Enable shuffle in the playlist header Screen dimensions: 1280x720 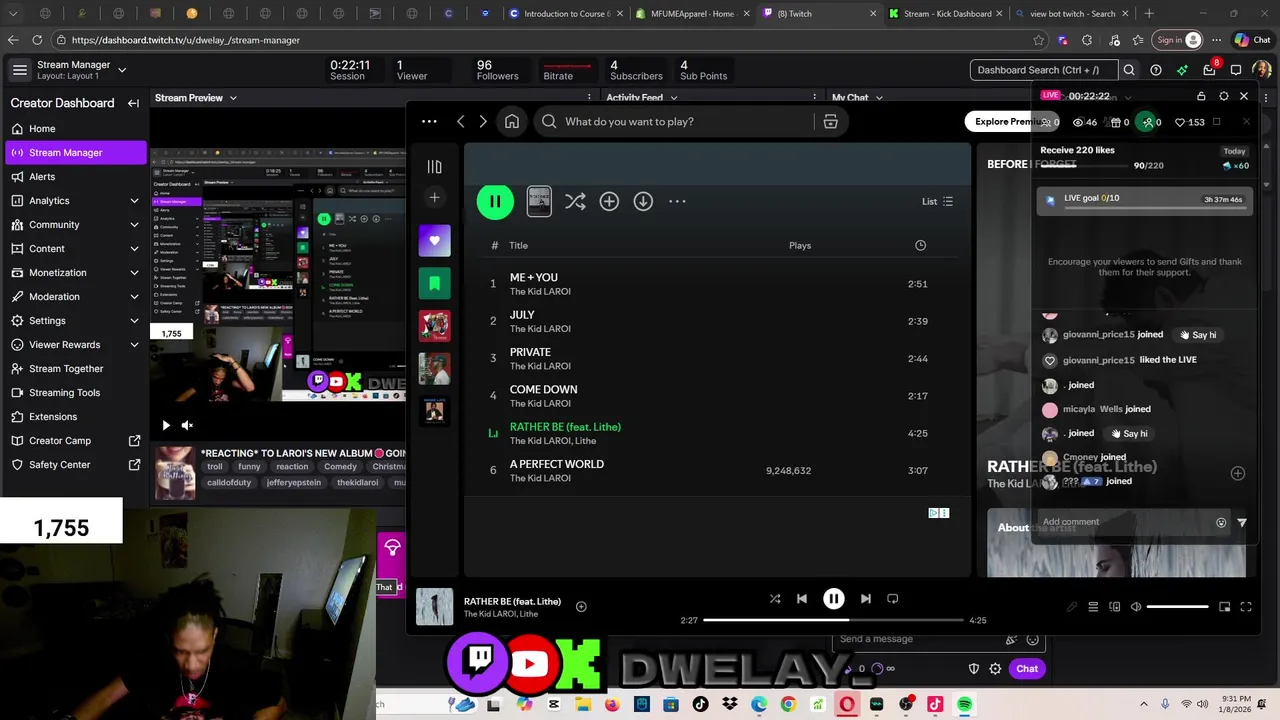575,201
